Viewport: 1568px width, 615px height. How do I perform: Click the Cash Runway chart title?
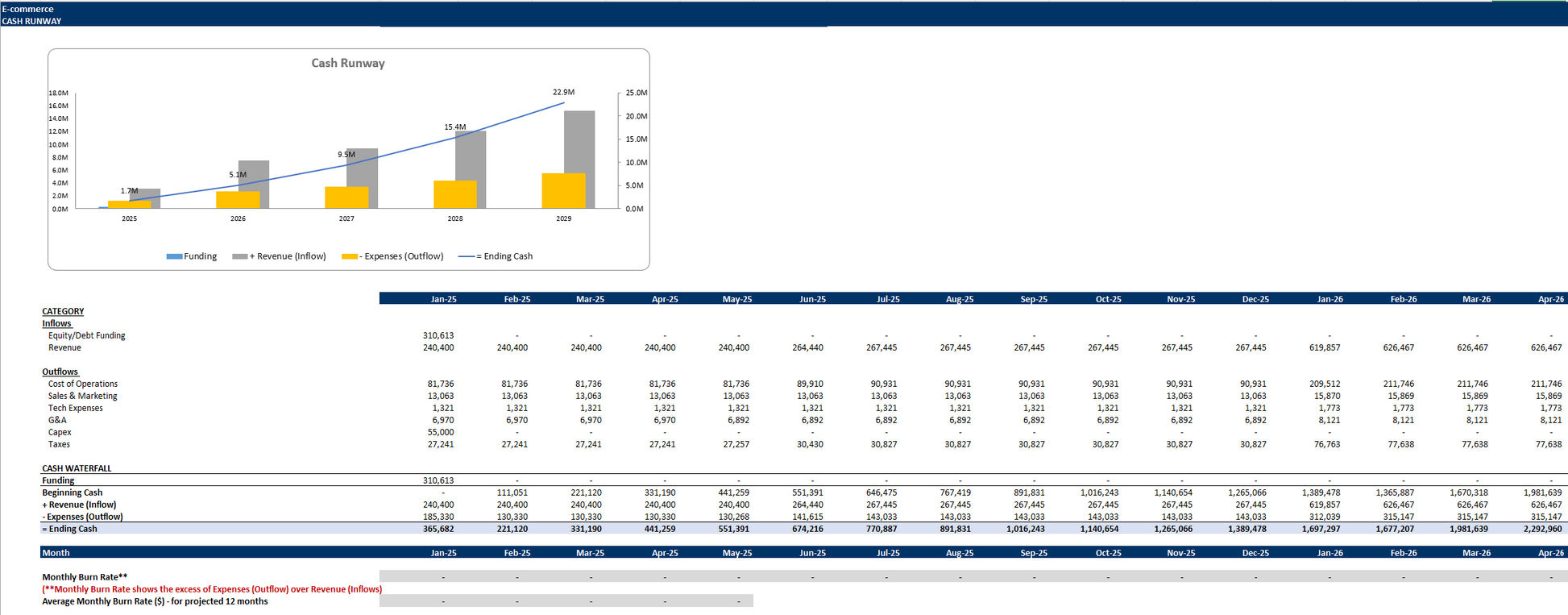point(348,63)
